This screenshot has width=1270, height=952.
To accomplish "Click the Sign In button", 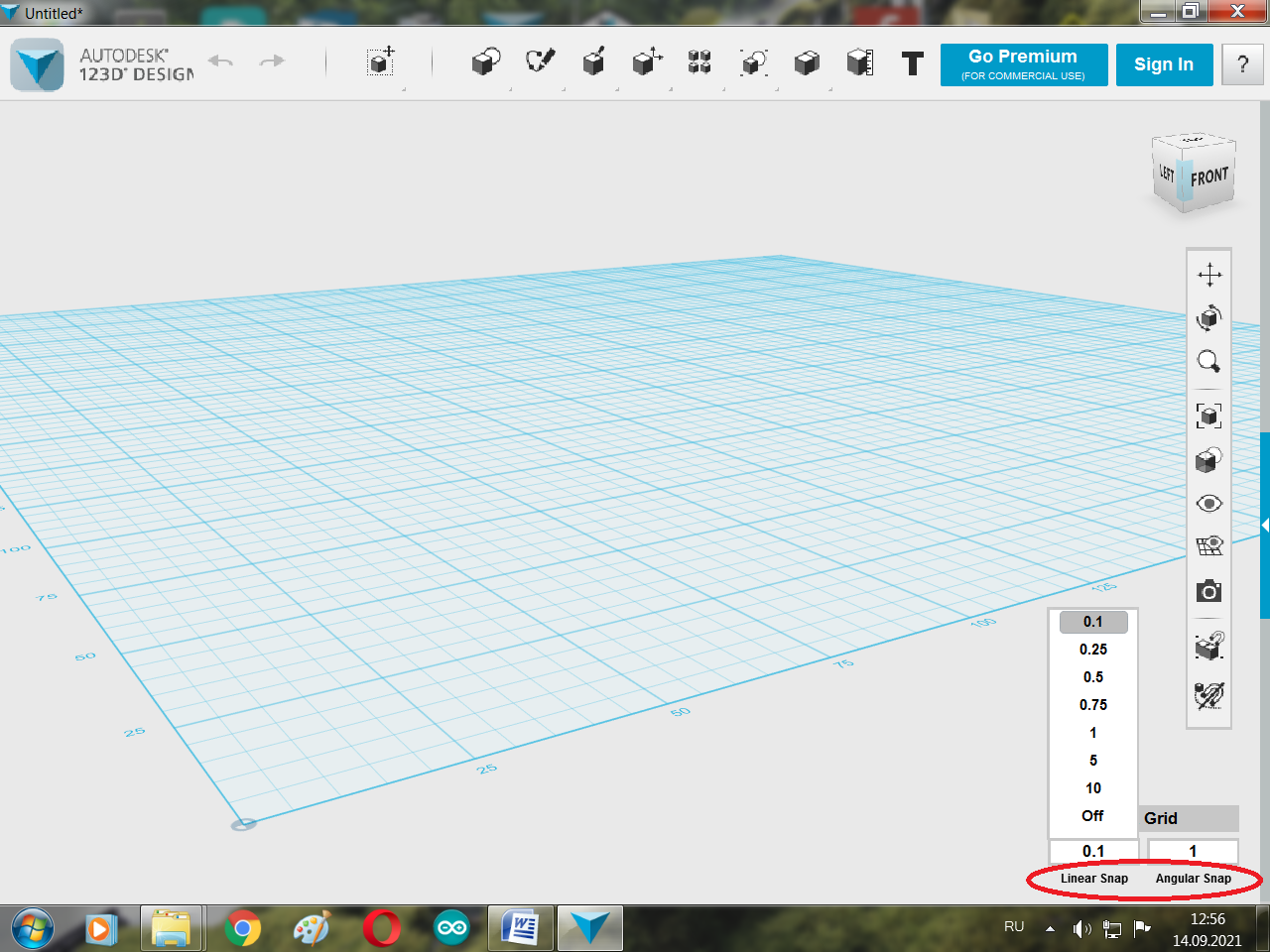I will click(1164, 64).
